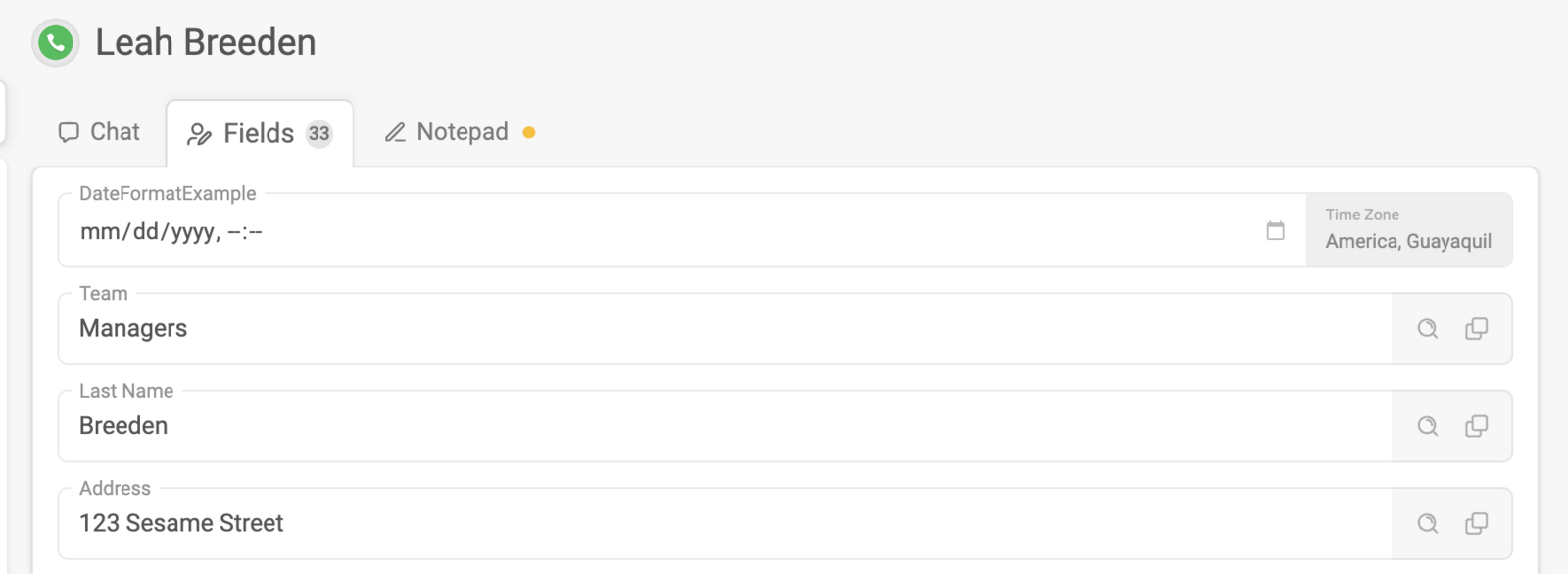Open the calendar picker in DateFormatExample

[1275, 231]
